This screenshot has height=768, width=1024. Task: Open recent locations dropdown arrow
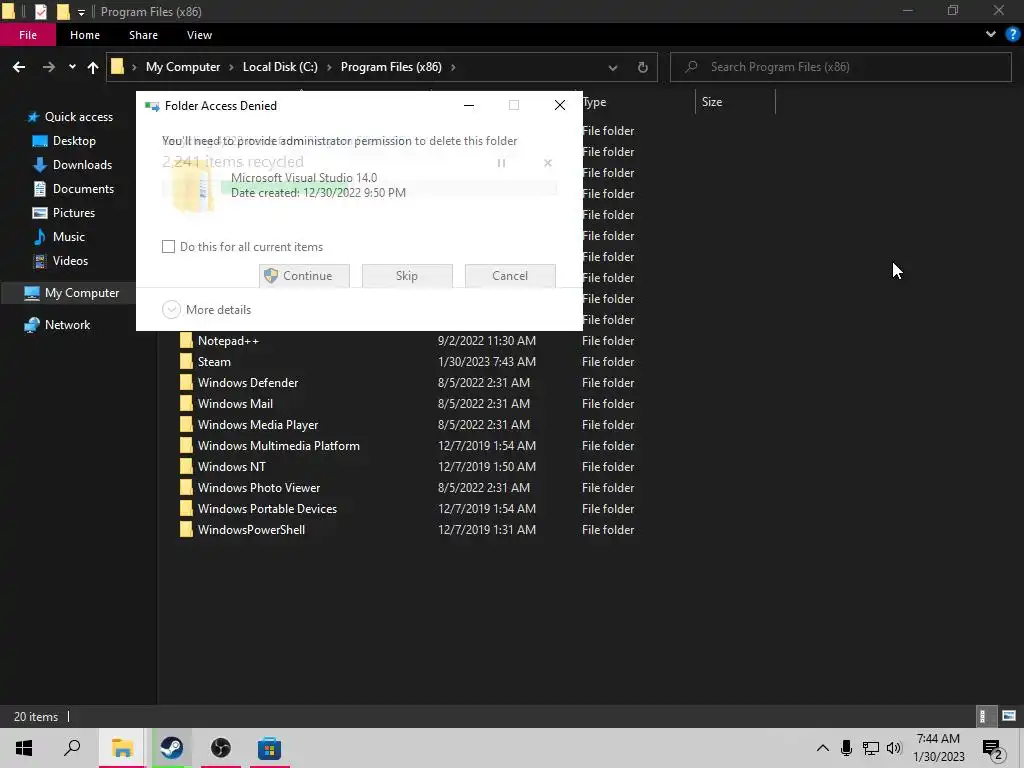tap(72, 67)
